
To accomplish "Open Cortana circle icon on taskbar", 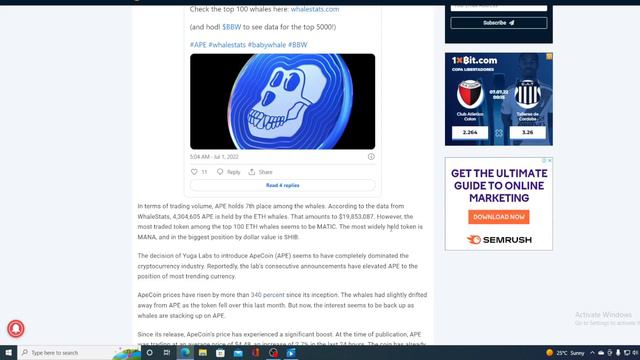I will [149, 353].
